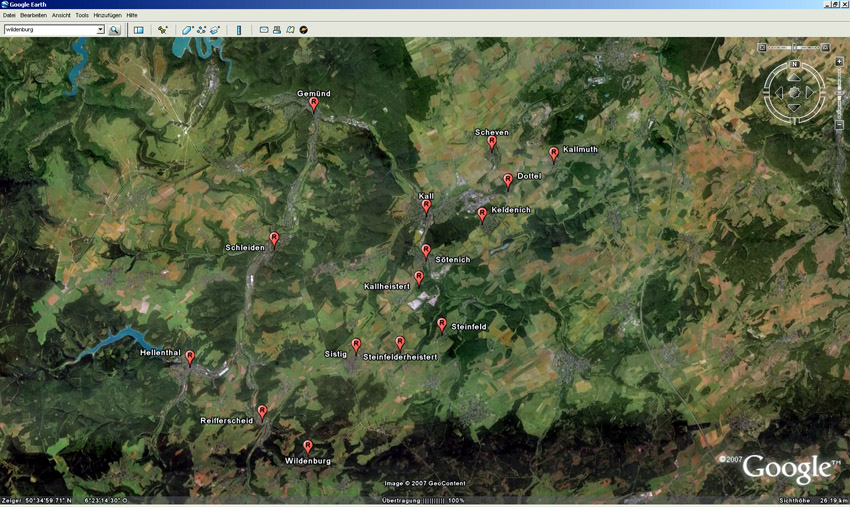Click the Hellenthal label text
The image size is (850, 507).
[x=160, y=352]
